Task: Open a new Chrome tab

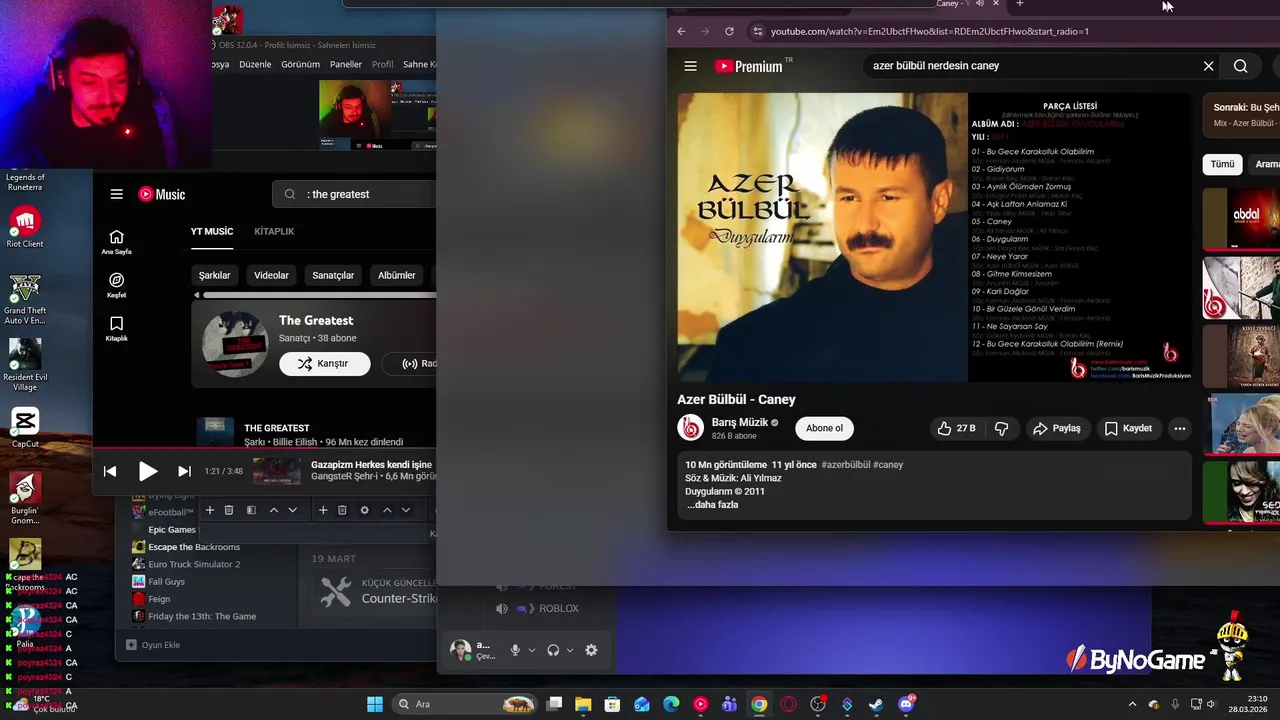Action: [x=1020, y=4]
